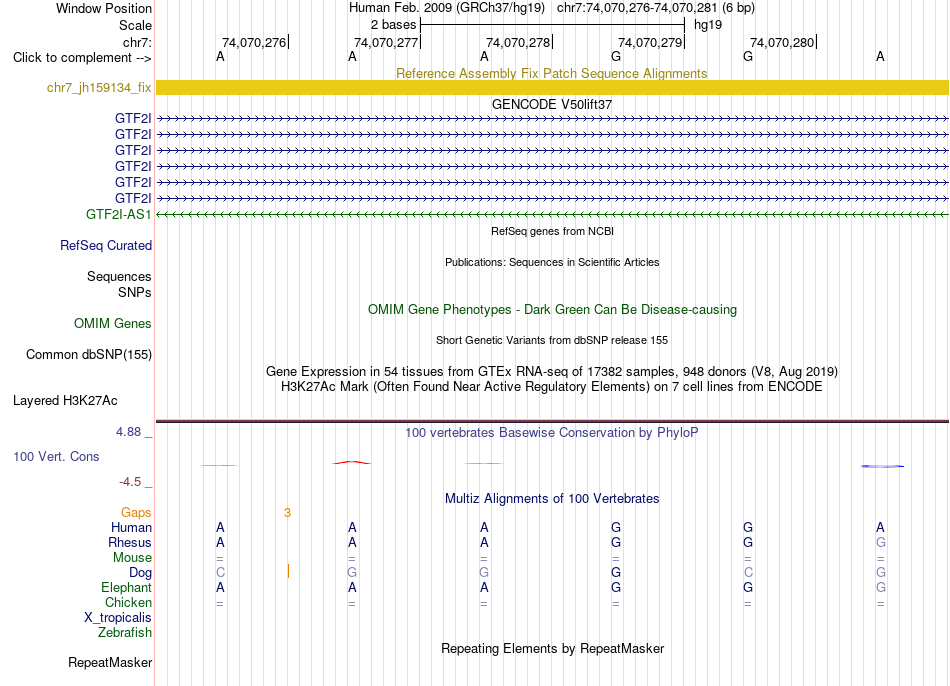950x686 pixels.
Task: Select the yellow chr7_jh159134_fix alignment bar
Action: (552, 87)
